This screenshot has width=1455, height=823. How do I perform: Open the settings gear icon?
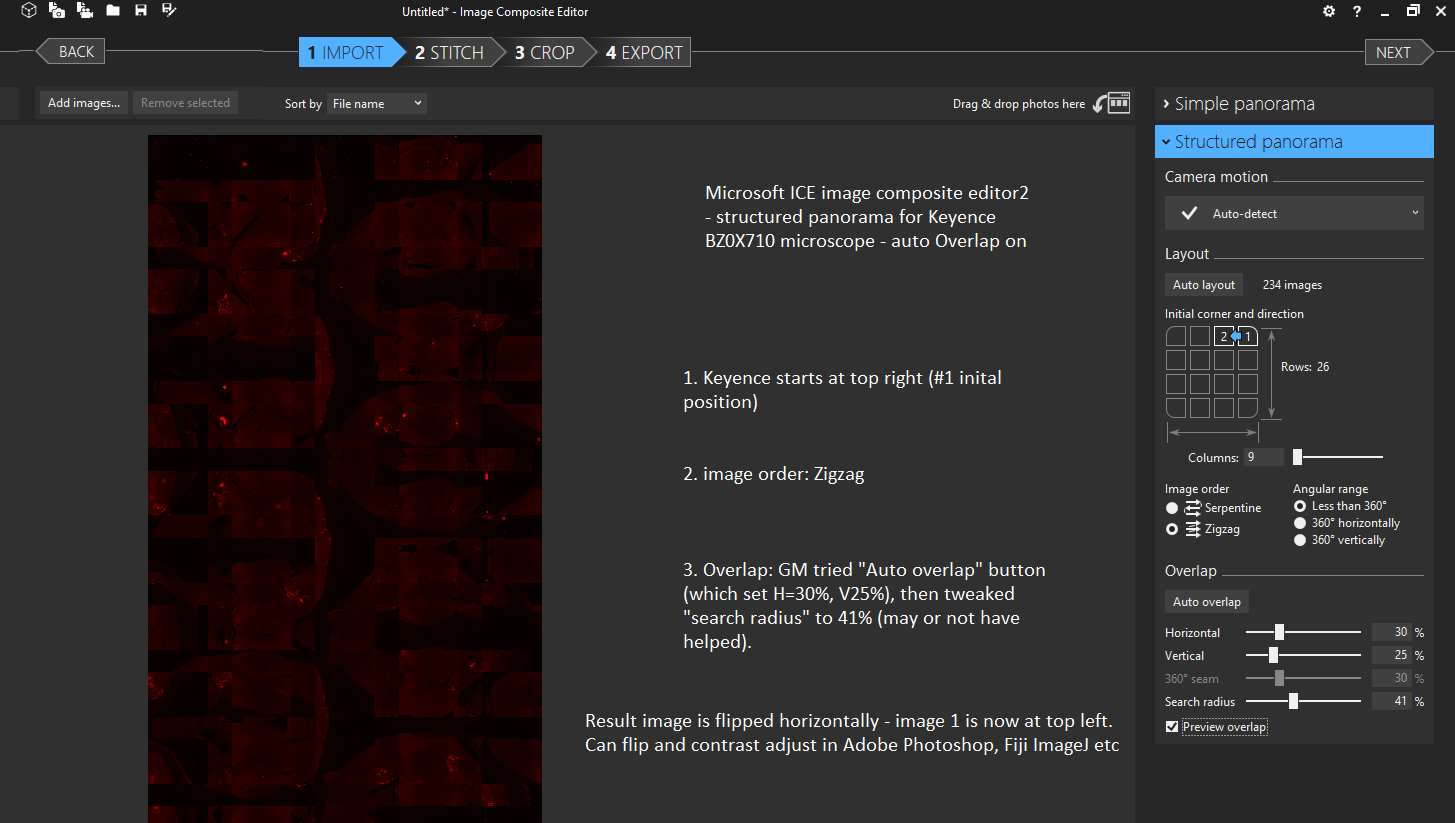[1329, 11]
